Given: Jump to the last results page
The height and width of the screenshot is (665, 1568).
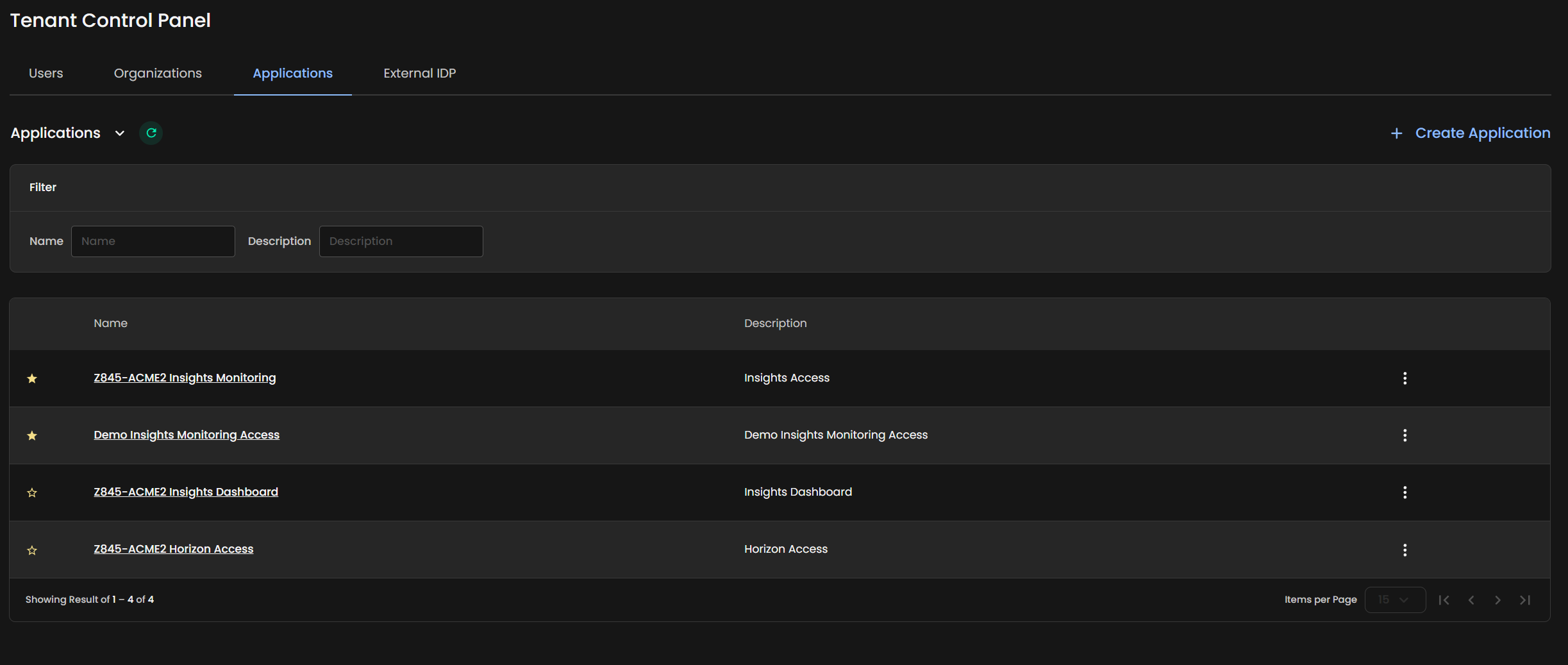Looking at the screenshot, I should click(x=1525, y=600).
